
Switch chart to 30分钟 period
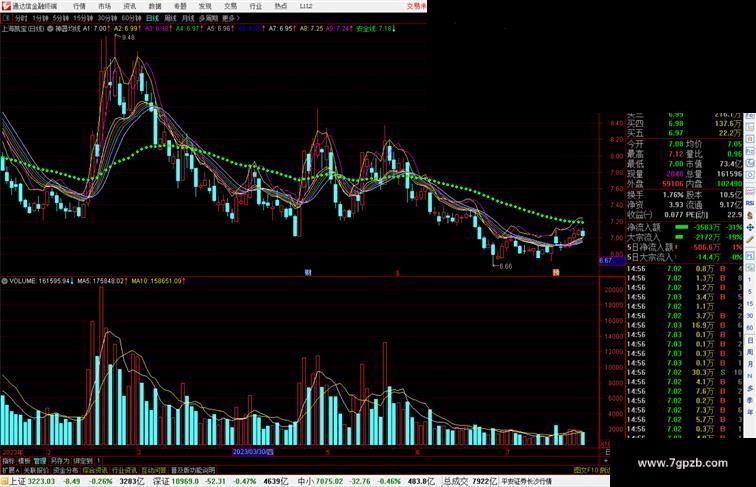click(107, 18)
